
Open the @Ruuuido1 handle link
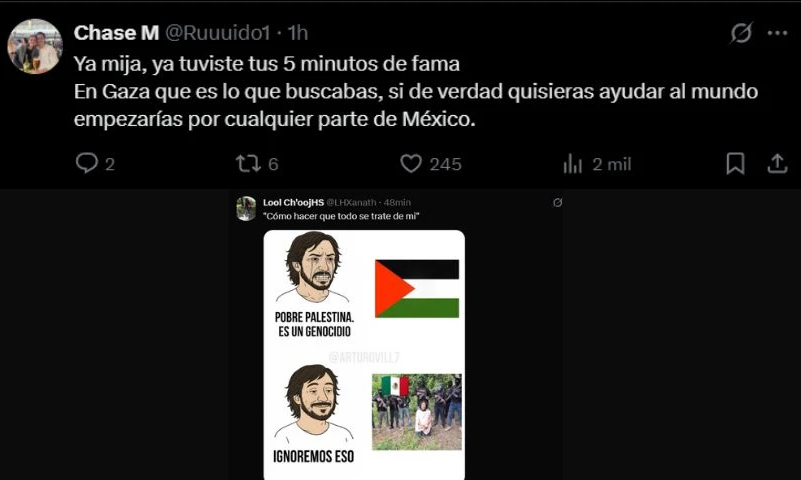tap(217, 33)
